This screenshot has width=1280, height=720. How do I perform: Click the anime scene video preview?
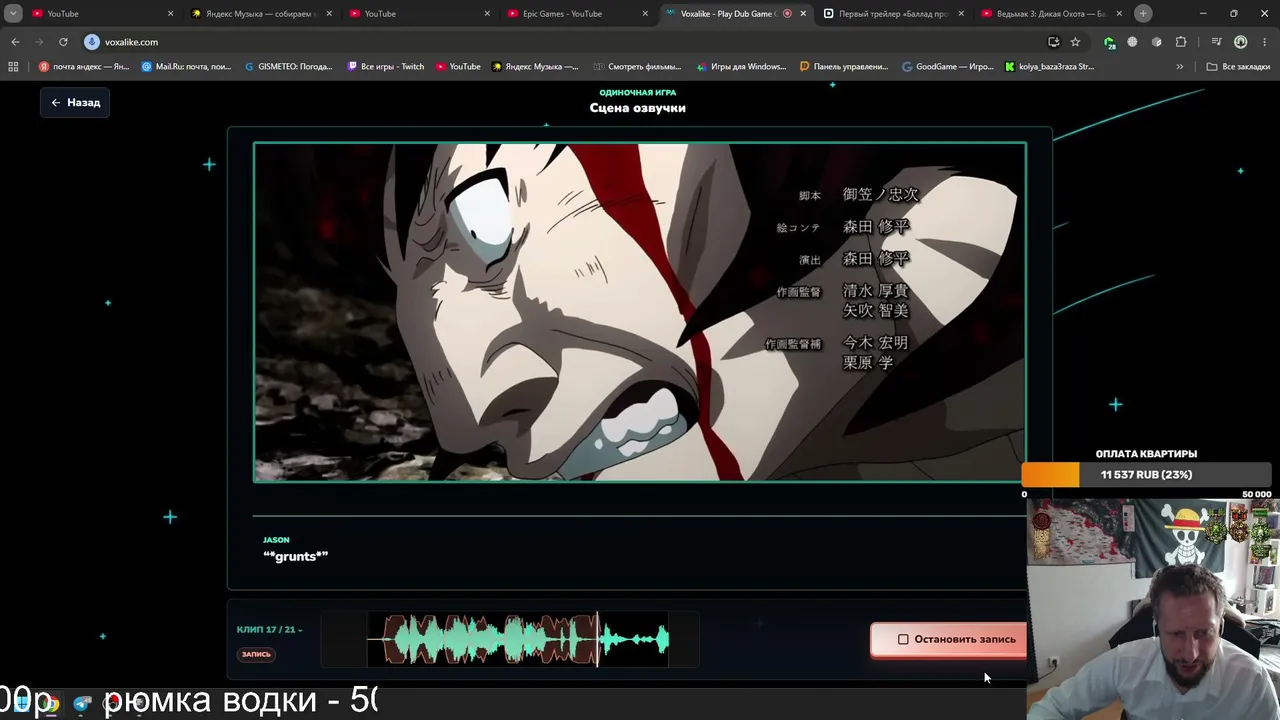639,312
